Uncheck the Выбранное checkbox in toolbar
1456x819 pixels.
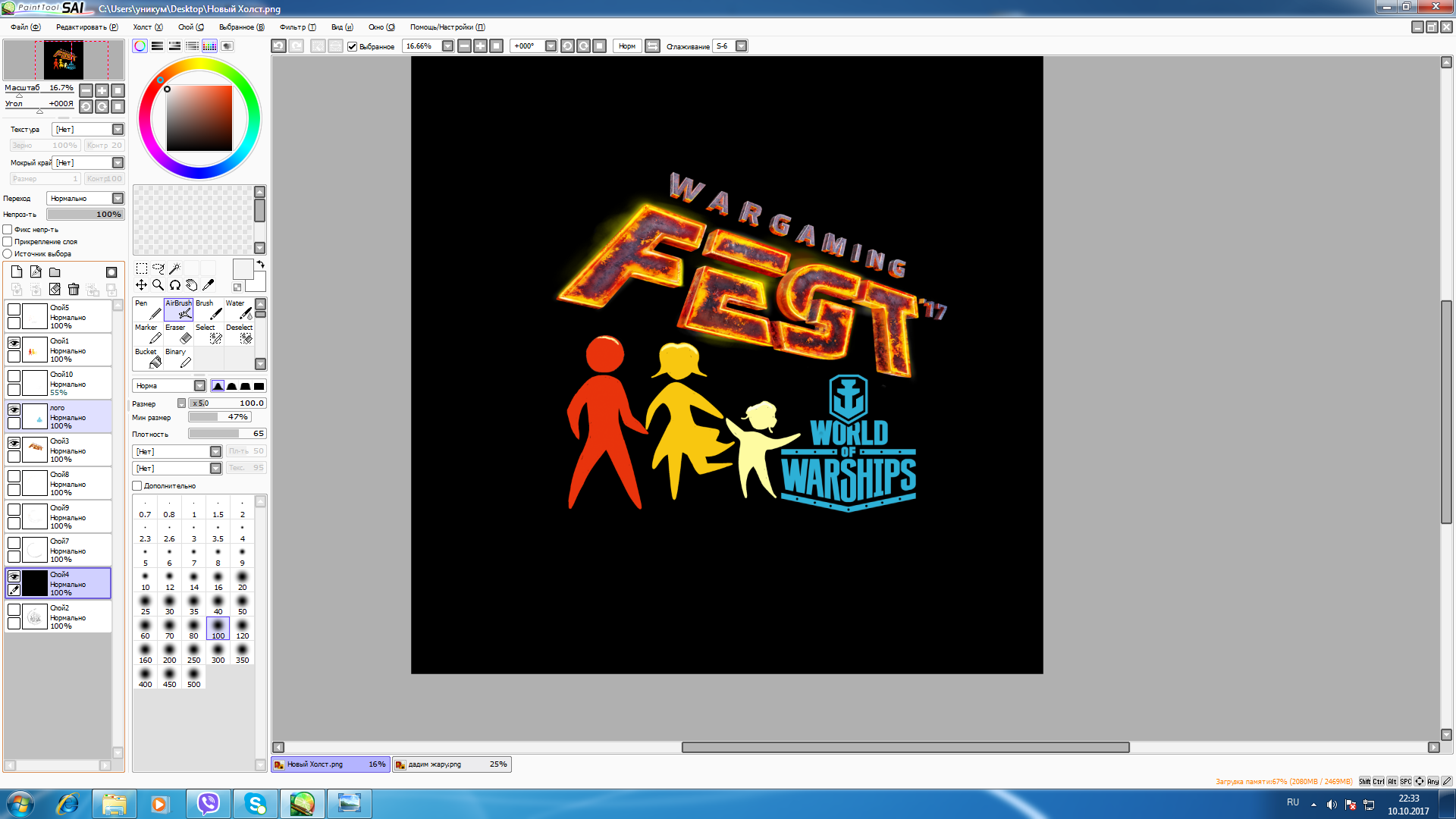pos(352,46)
